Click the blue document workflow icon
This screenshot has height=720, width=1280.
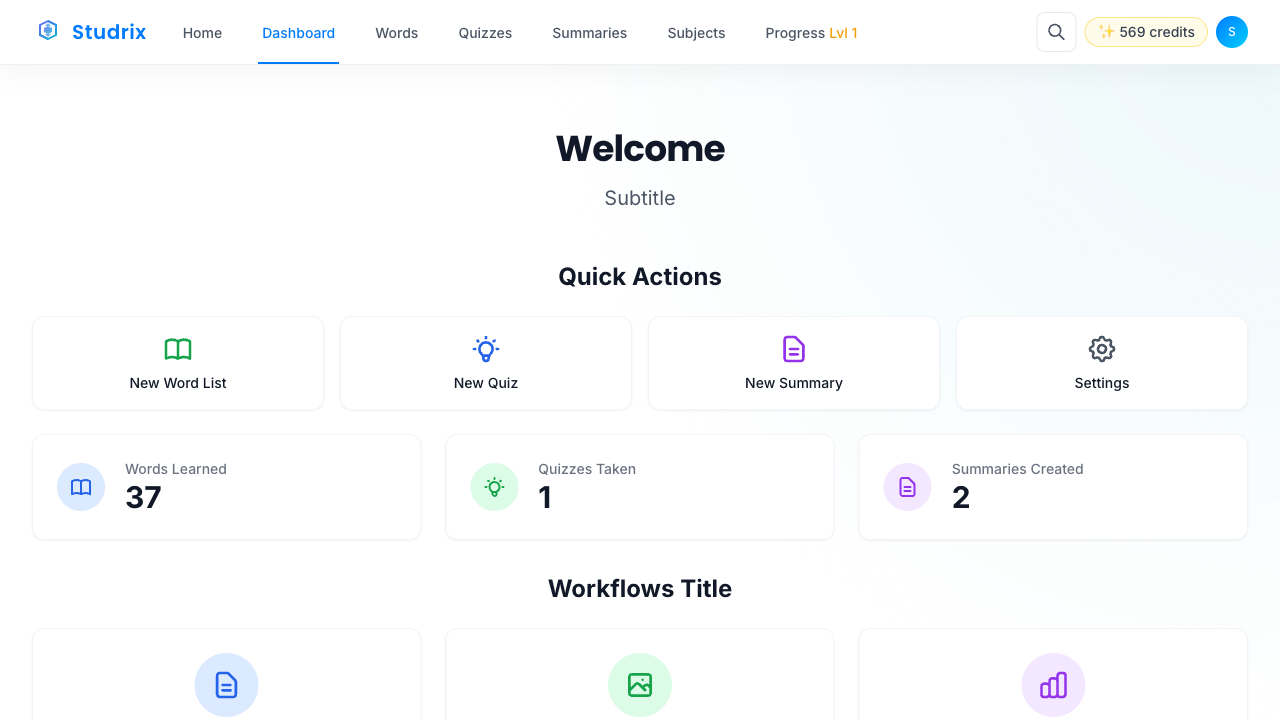(x=226, y=685)
